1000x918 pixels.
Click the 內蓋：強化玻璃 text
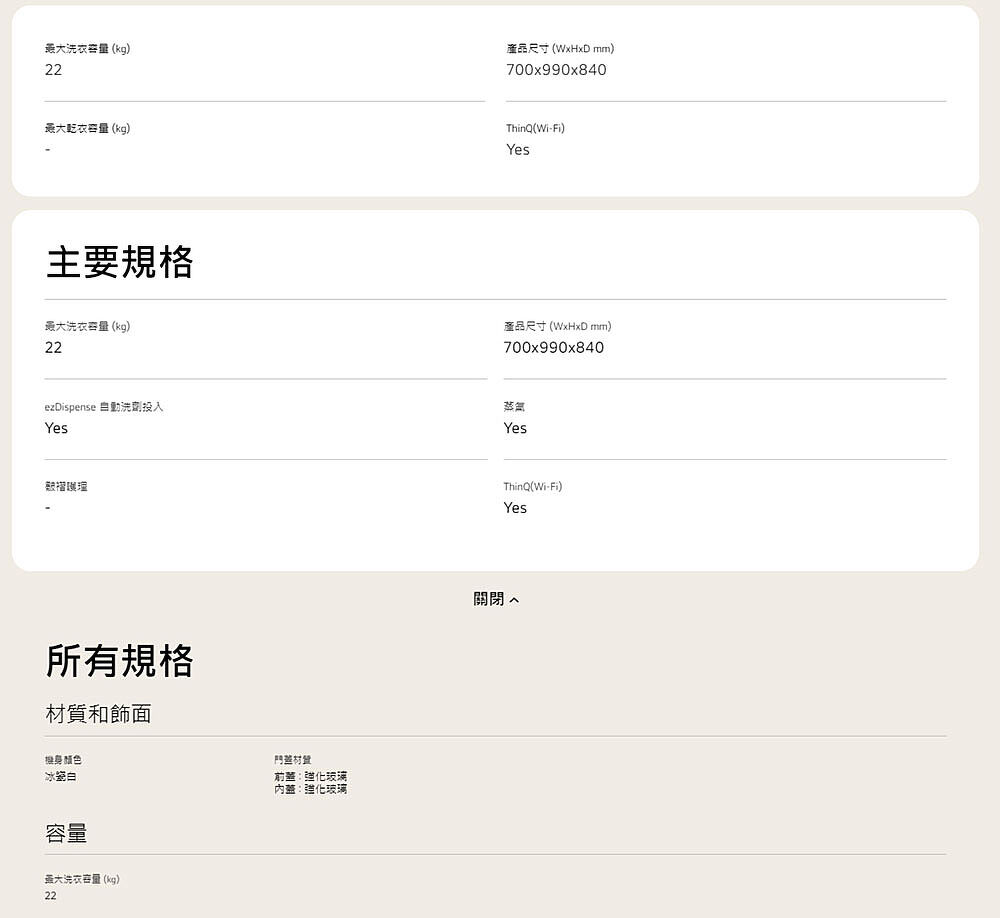tap(310, 789)
